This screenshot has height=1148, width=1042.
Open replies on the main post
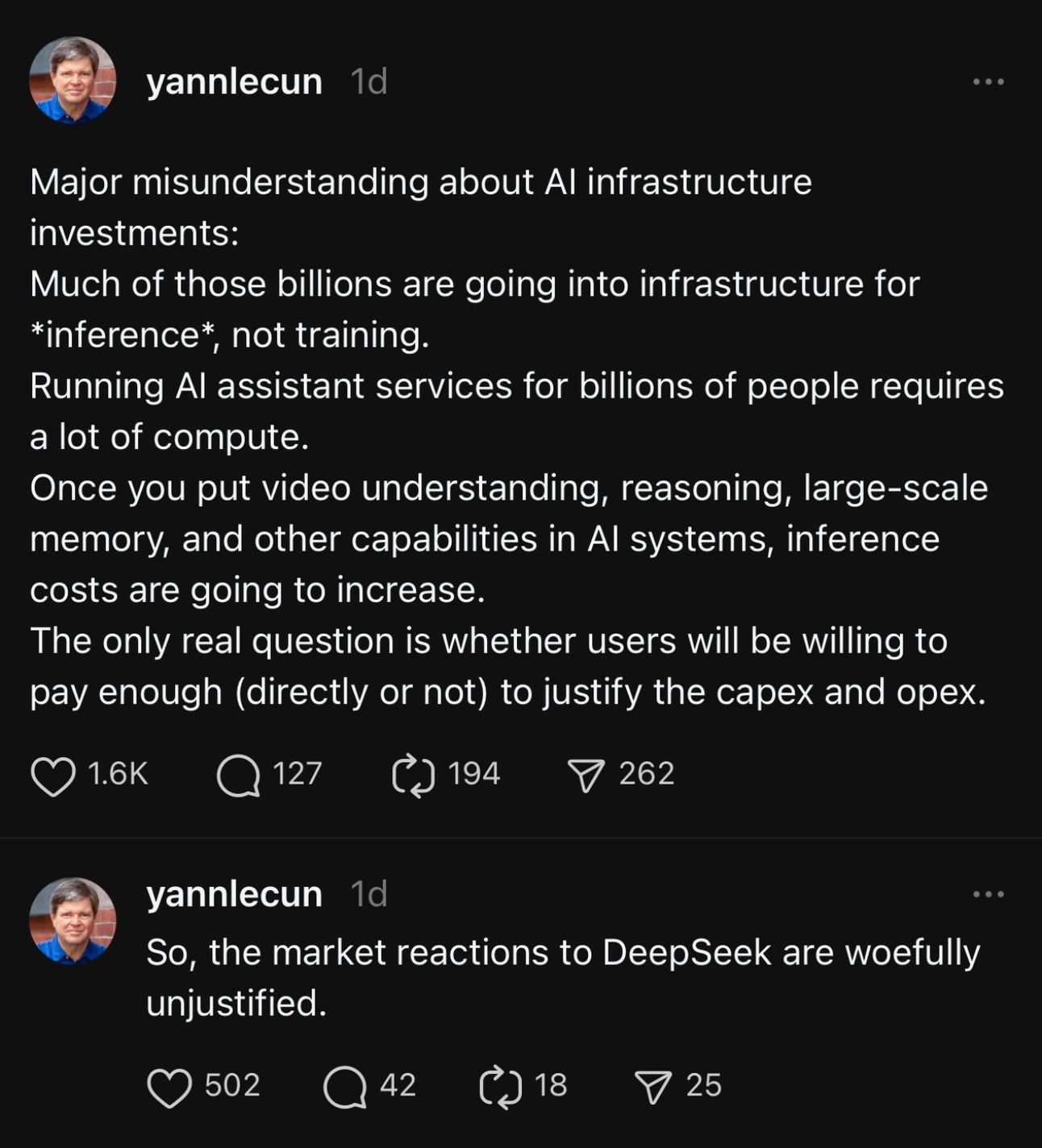(x=239, y=776)
